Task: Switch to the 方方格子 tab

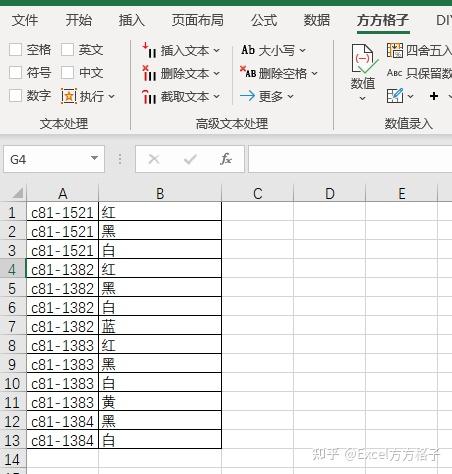Action: point(383,20)
